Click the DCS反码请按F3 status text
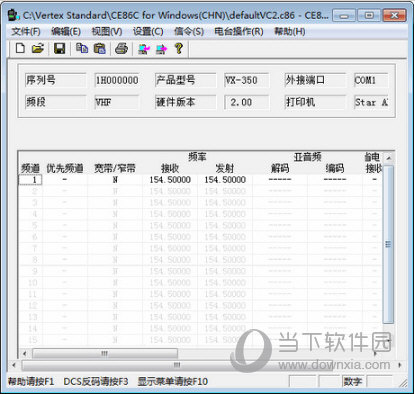Viewport: 415px width, 394px height. coord(96,381)
